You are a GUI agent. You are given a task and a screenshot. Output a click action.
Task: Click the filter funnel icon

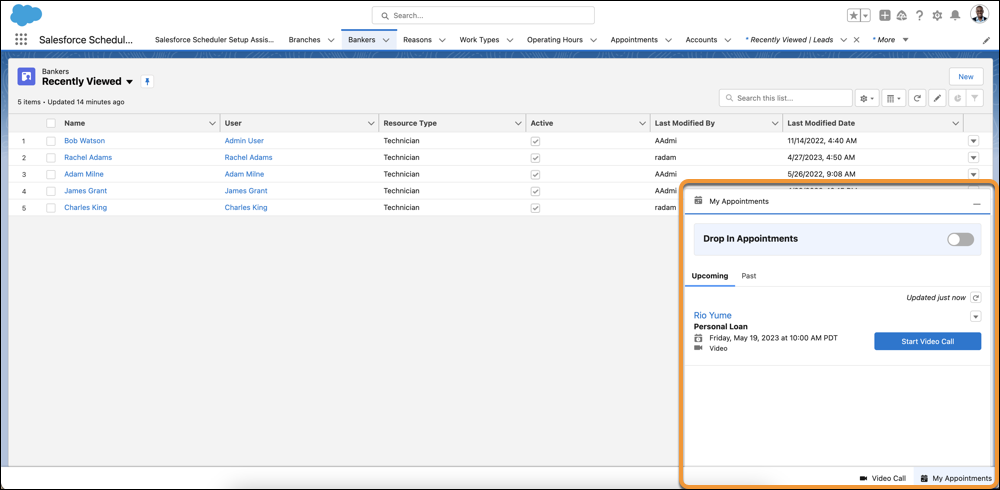tap(974, 98)
